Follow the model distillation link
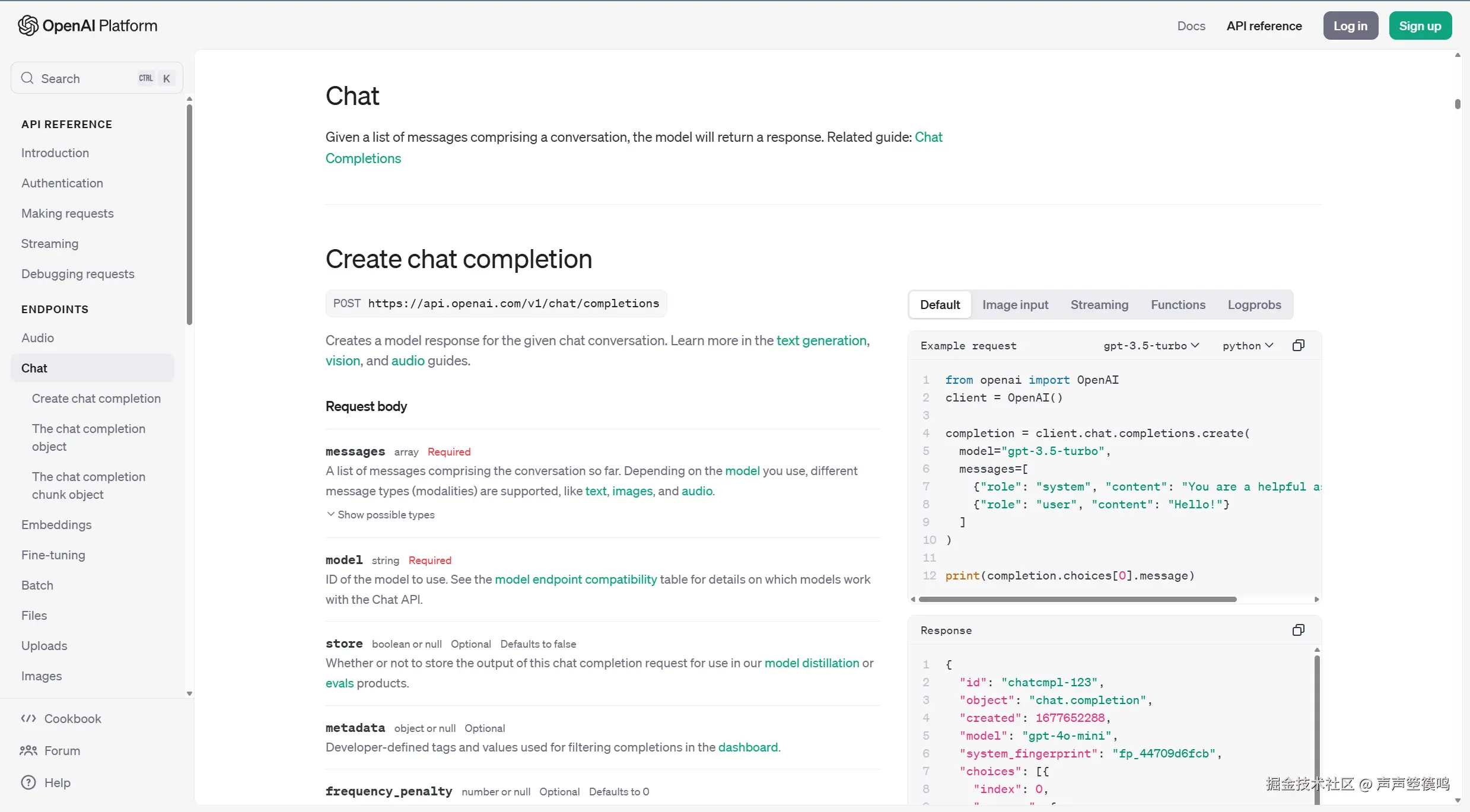 click(x=812, y=663)
